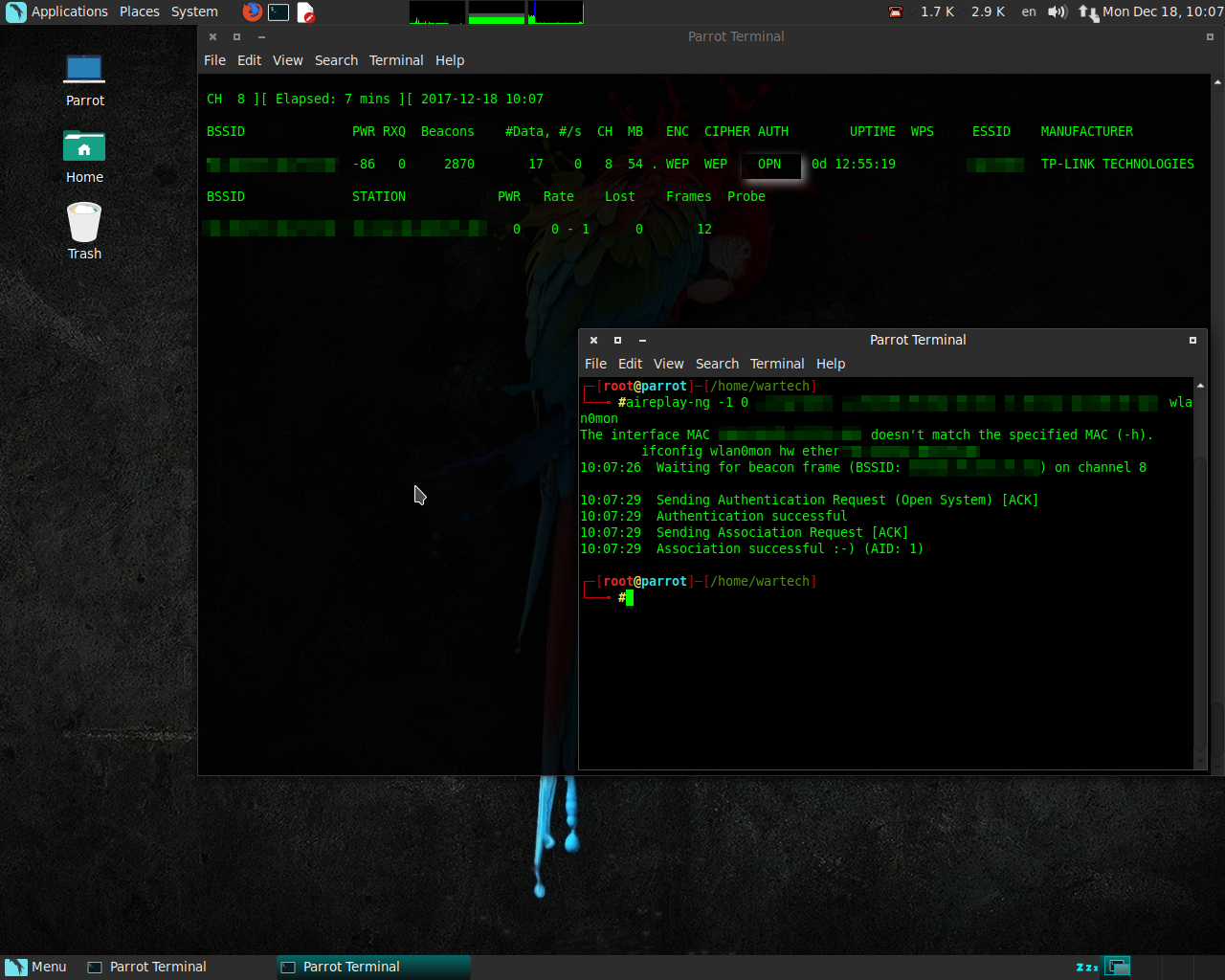The width and height of the screenshot is (1225, 980).
Task: Expand the Places menu
Action: [140, 11]
